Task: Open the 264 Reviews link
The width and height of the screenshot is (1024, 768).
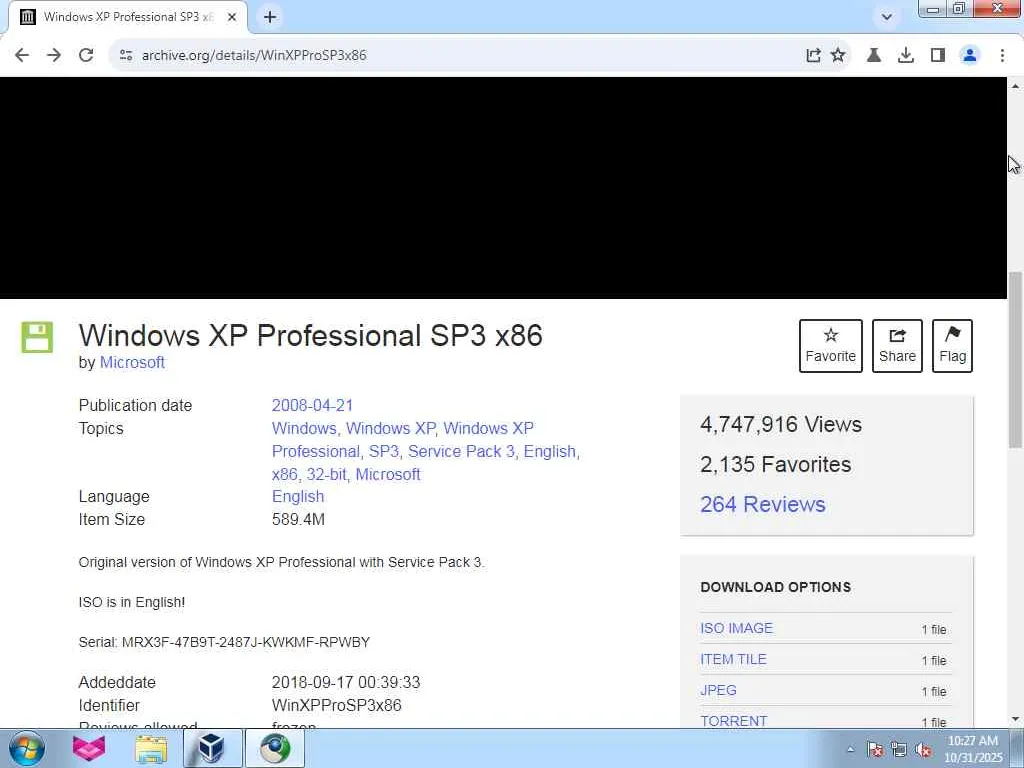Action: point(763,504)
